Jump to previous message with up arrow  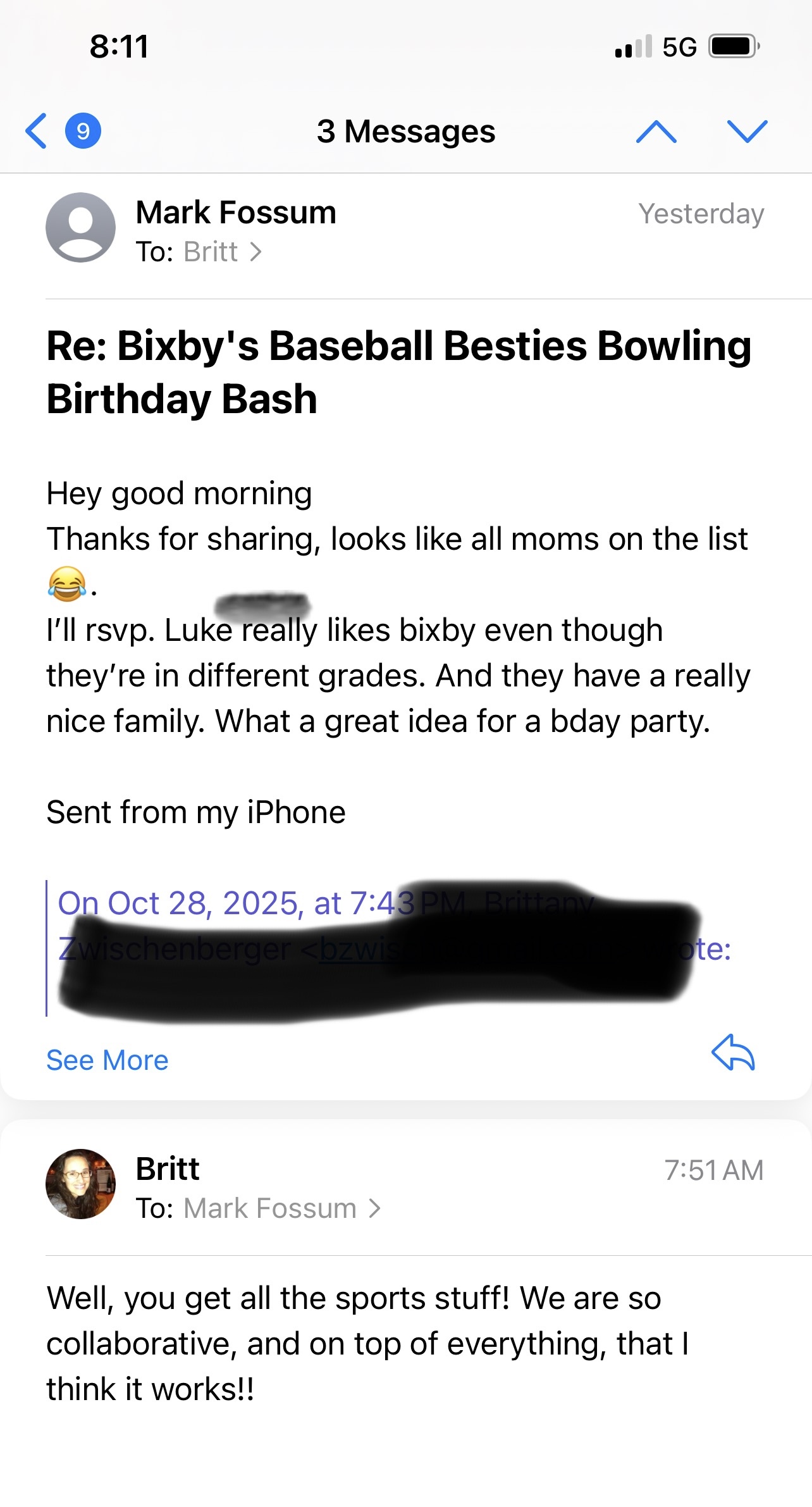[x=656, y=131]
